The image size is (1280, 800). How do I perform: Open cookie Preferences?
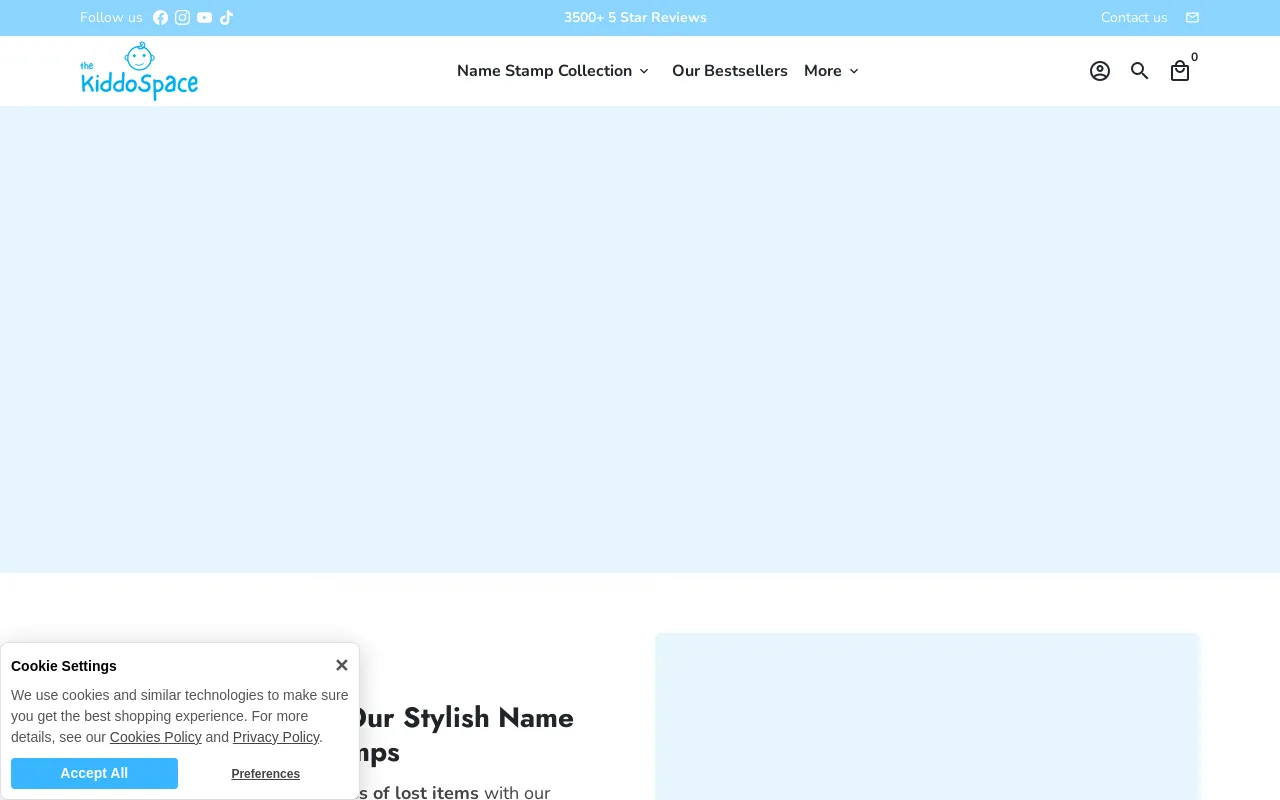(265, 773)
